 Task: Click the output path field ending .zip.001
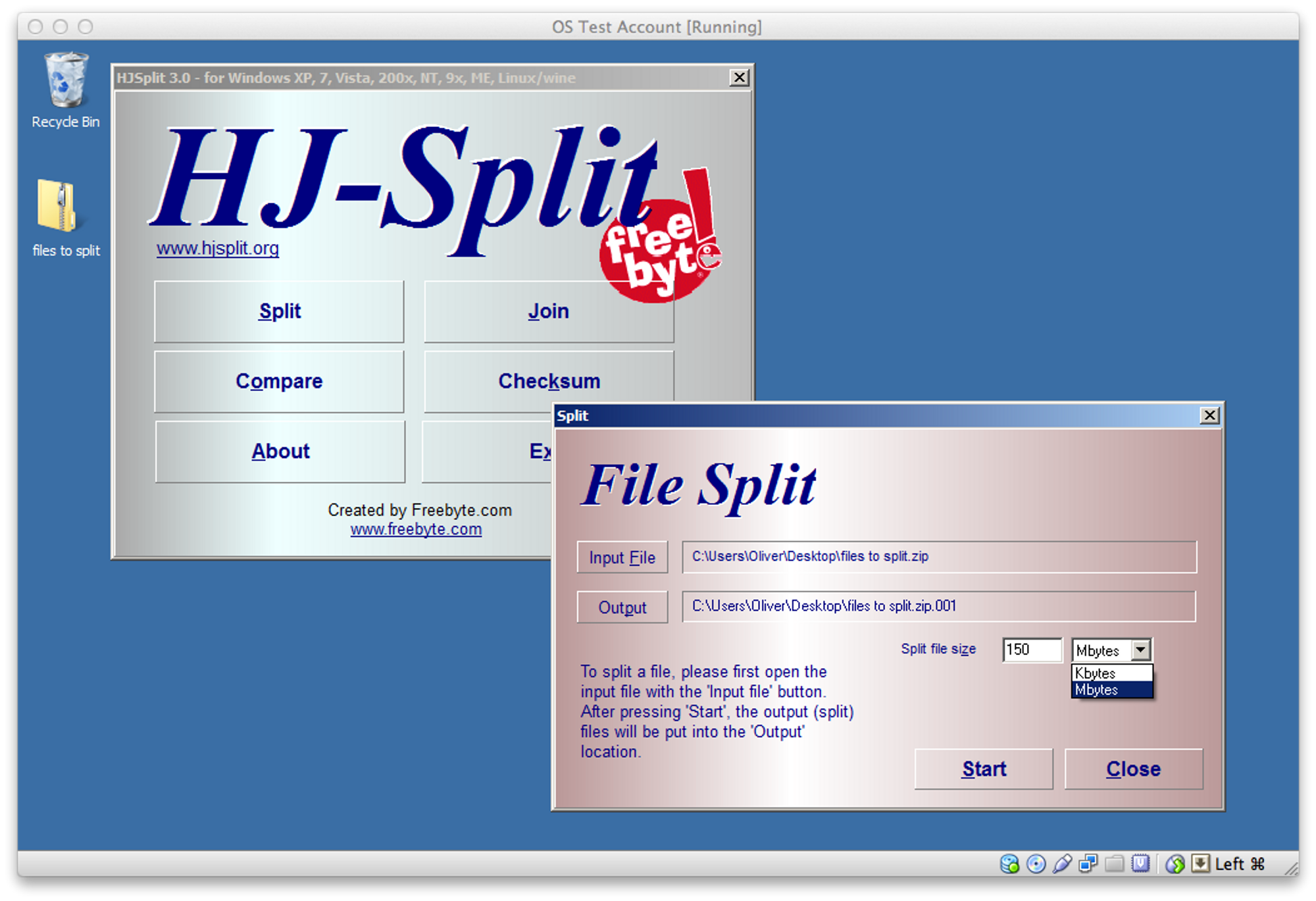pyautogui.click(x=939, y=606)
